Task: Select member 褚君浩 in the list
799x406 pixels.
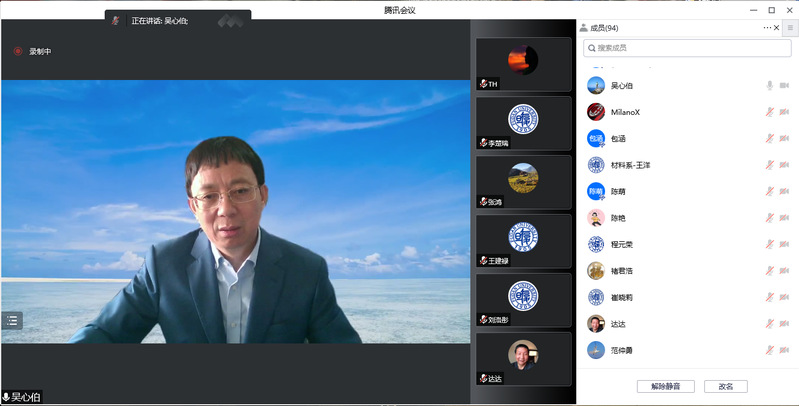Action: click(623, 270)
